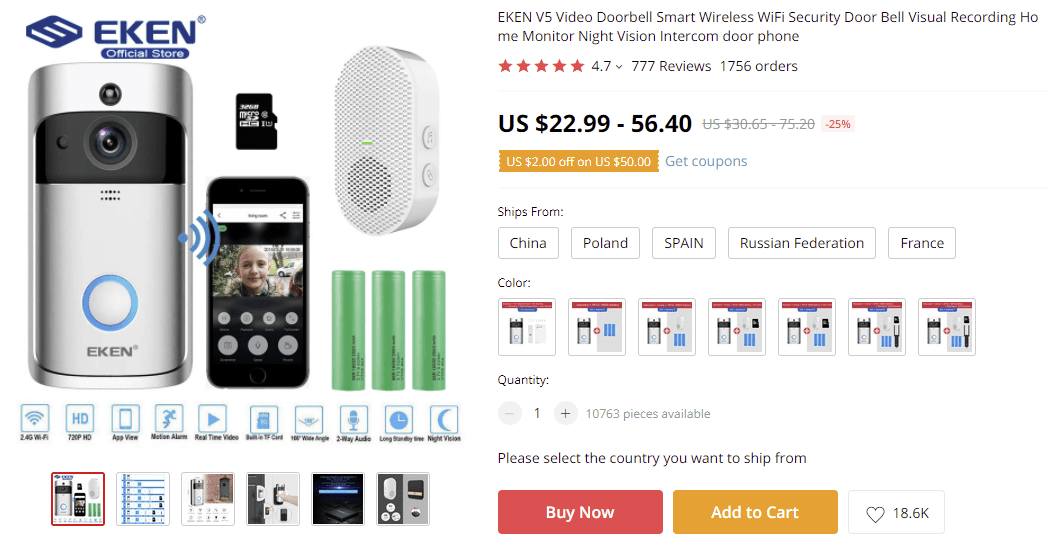1051x545 pixels.
Task: Select China as ship-from country
Action: (528, 243)
